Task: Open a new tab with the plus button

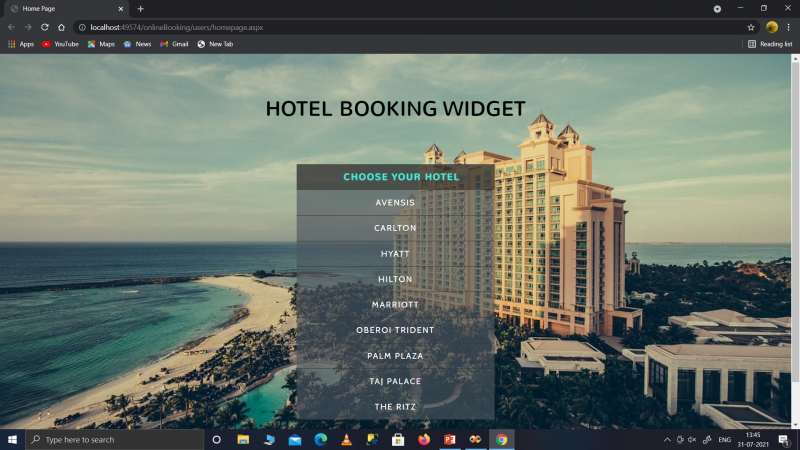Action: tap(140, 9)
